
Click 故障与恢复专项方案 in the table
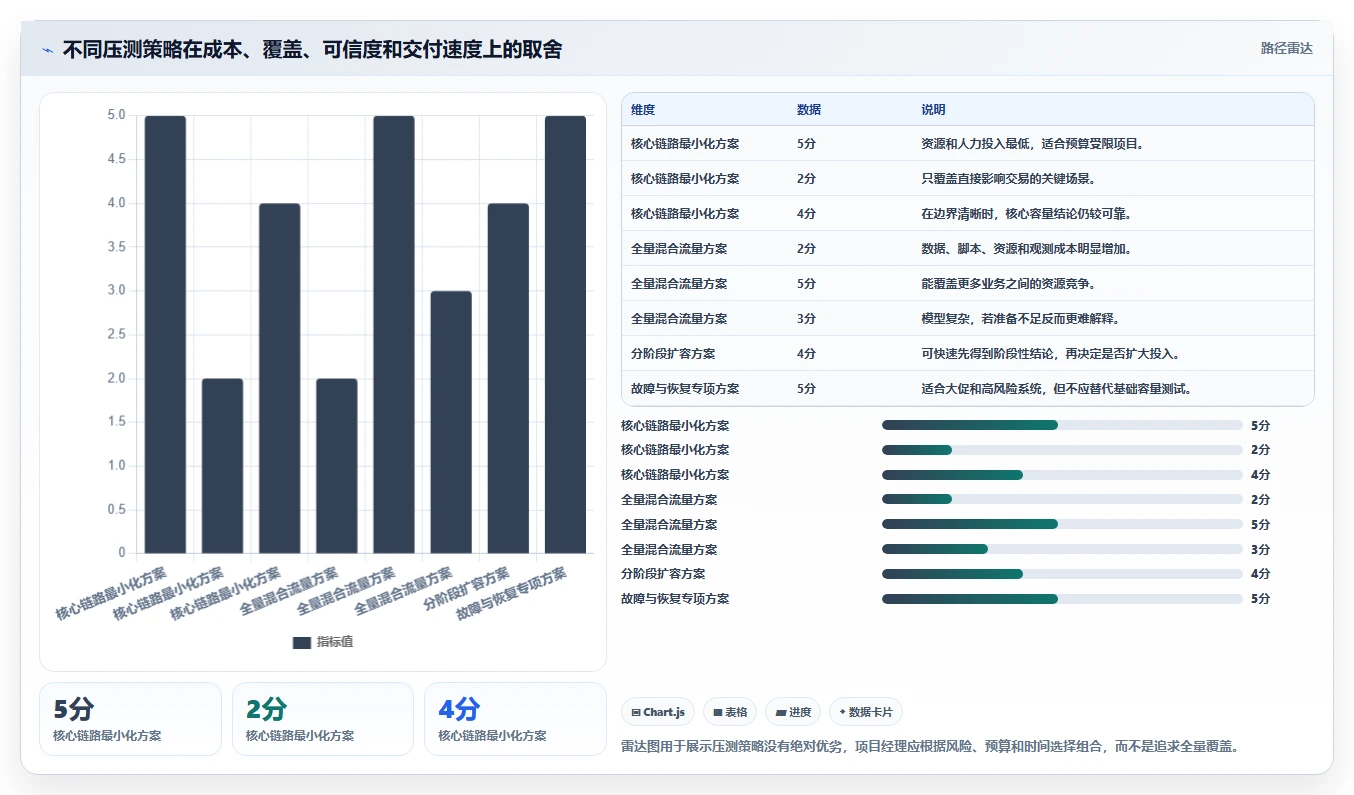click(685, 389)
